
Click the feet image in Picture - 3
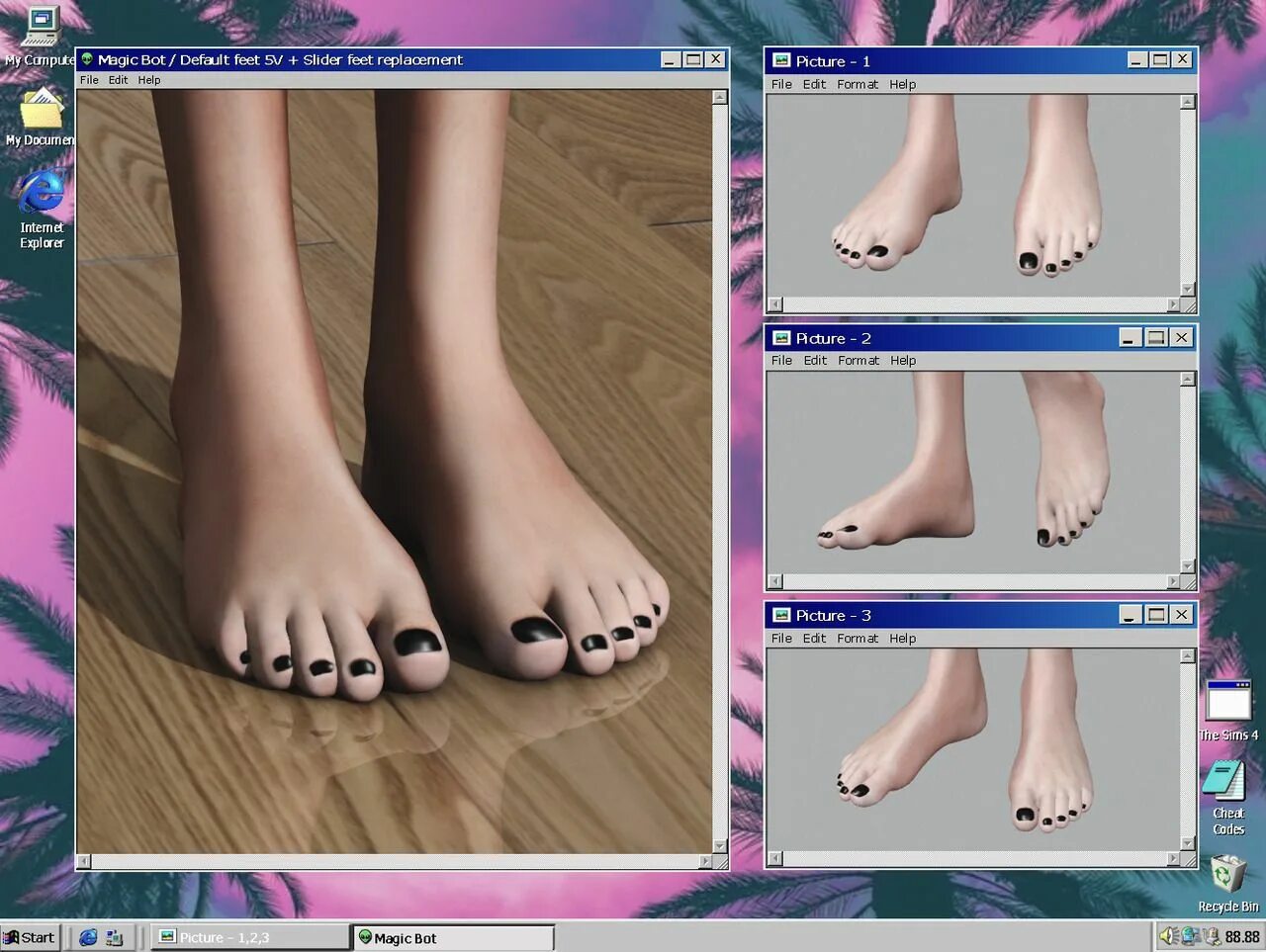[974, 749]
